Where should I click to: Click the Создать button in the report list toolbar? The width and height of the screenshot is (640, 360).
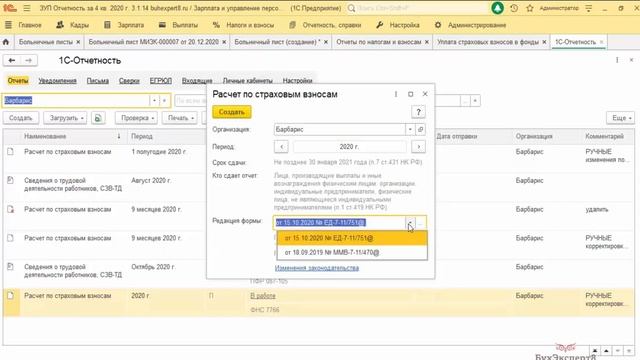pos(20,118)
